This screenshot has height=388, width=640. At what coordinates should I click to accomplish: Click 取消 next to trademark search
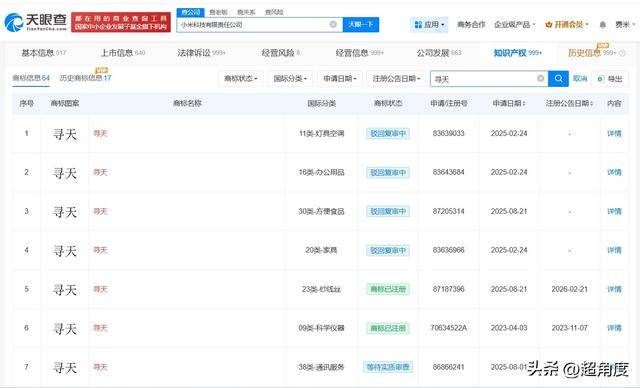pos(580,78)
